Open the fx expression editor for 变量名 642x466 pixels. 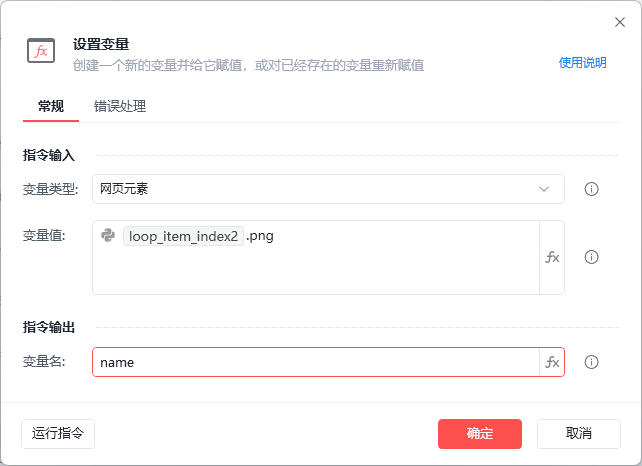[x=552, y=362]
